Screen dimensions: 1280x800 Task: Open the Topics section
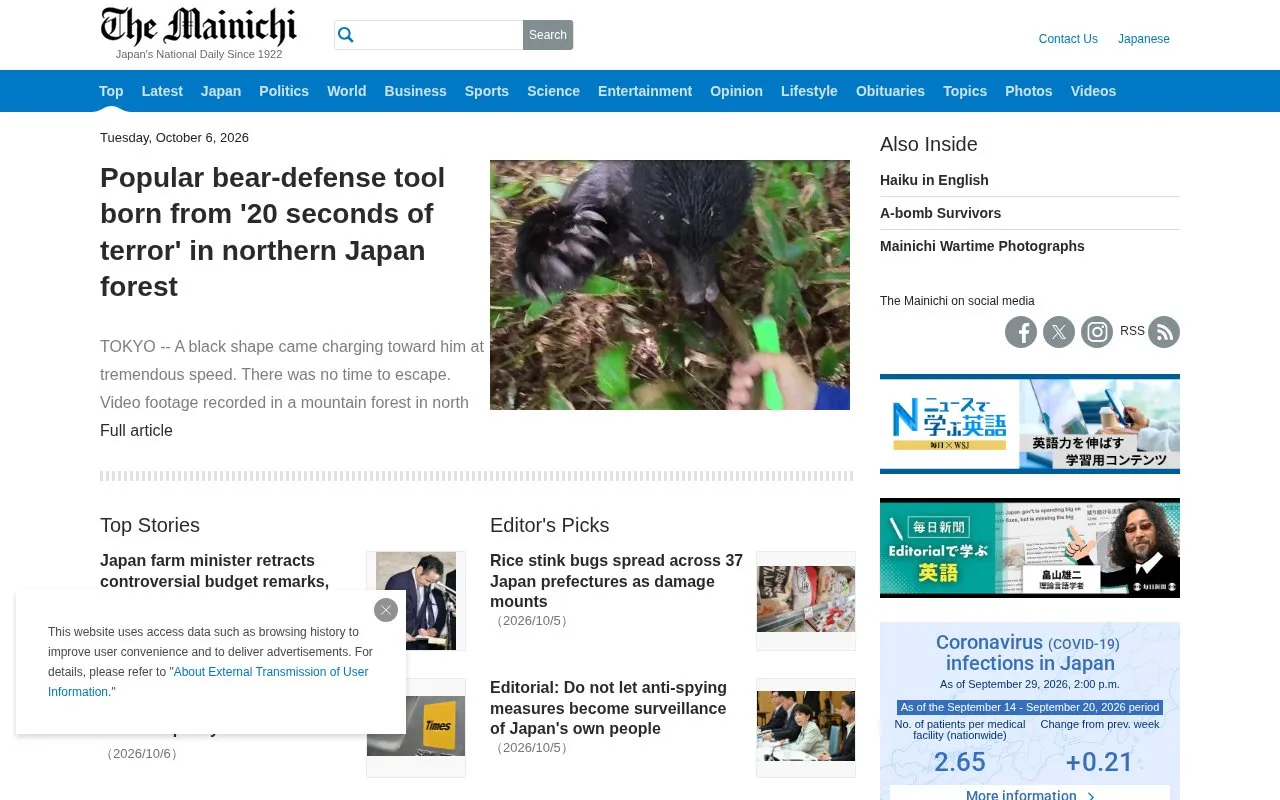(x=965, y=91)
